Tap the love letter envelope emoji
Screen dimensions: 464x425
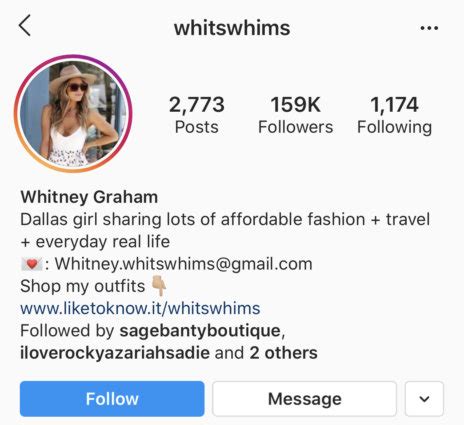point(32,264)
